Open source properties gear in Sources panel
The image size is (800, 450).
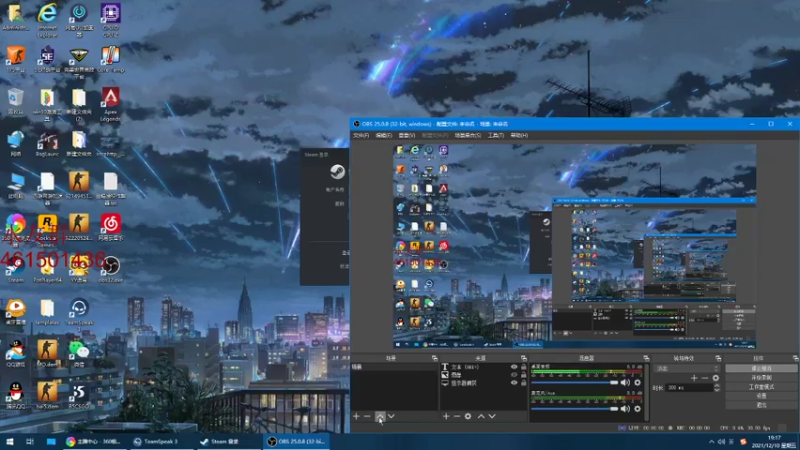pos(468,416)
